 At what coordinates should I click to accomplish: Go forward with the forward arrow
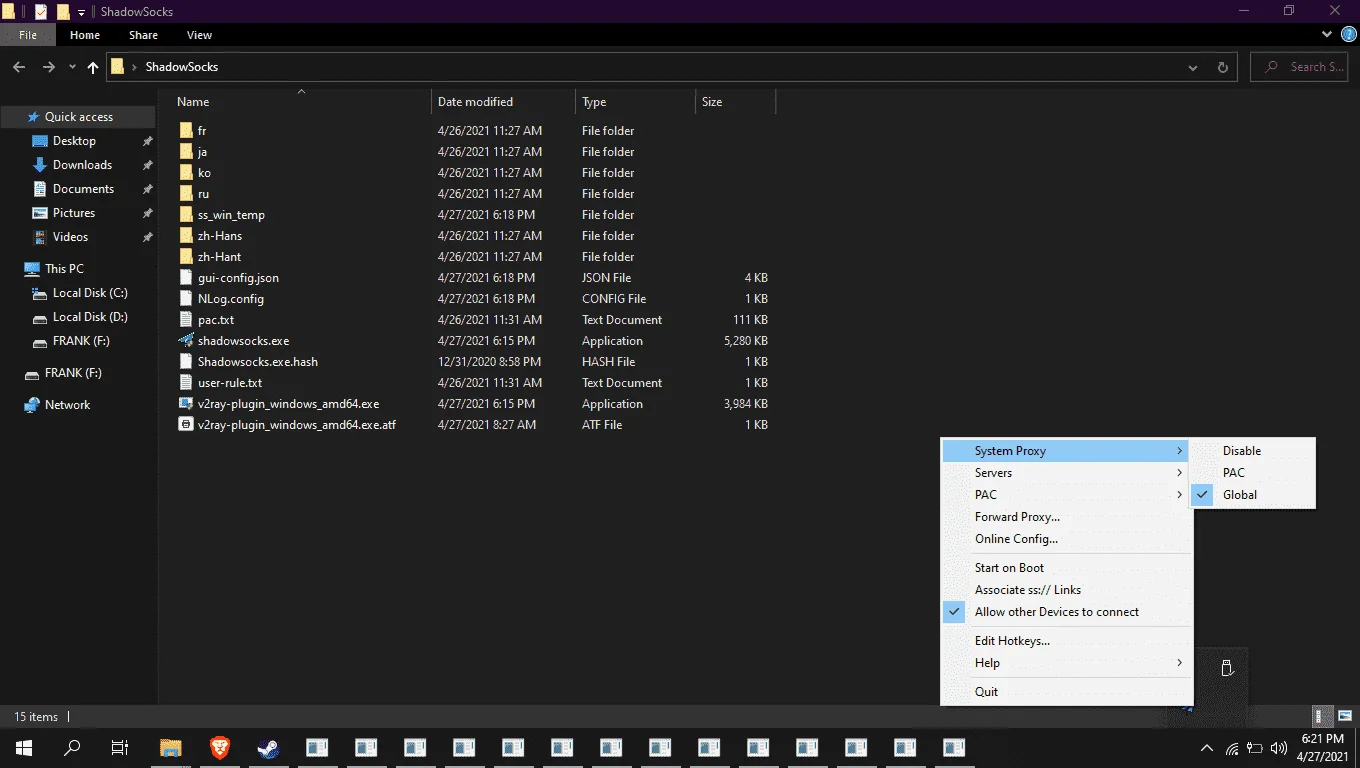48,67
